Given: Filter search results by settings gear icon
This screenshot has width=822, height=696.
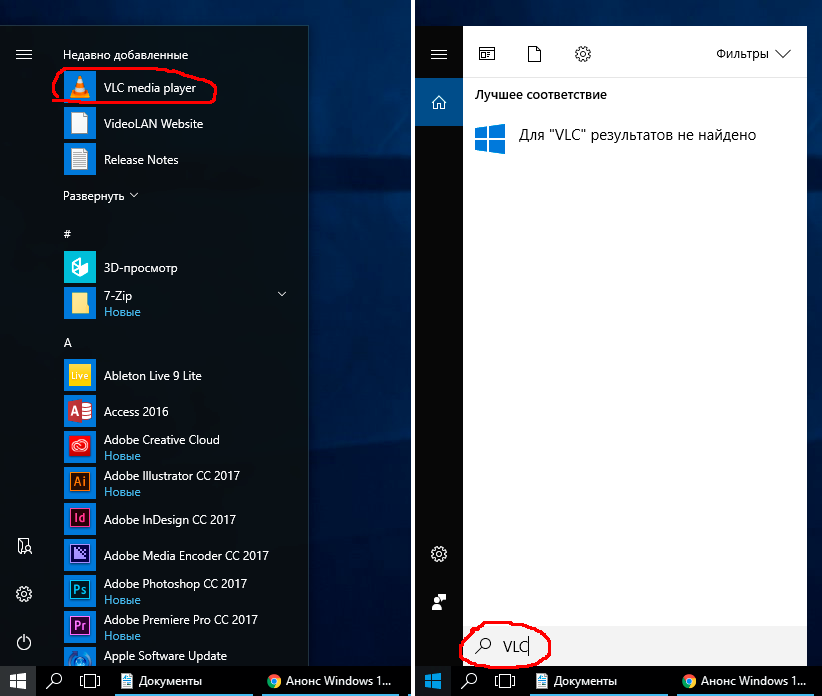Looking at the screenshot, I should pos(582,53).
